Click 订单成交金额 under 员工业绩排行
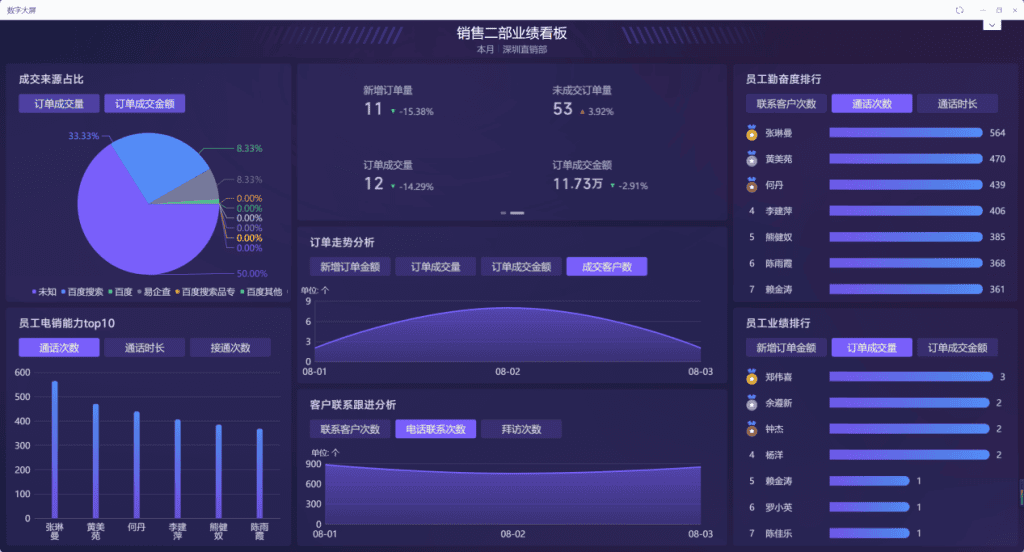The width and height of the screenshot is (1024, 552). tap(957, 348)
